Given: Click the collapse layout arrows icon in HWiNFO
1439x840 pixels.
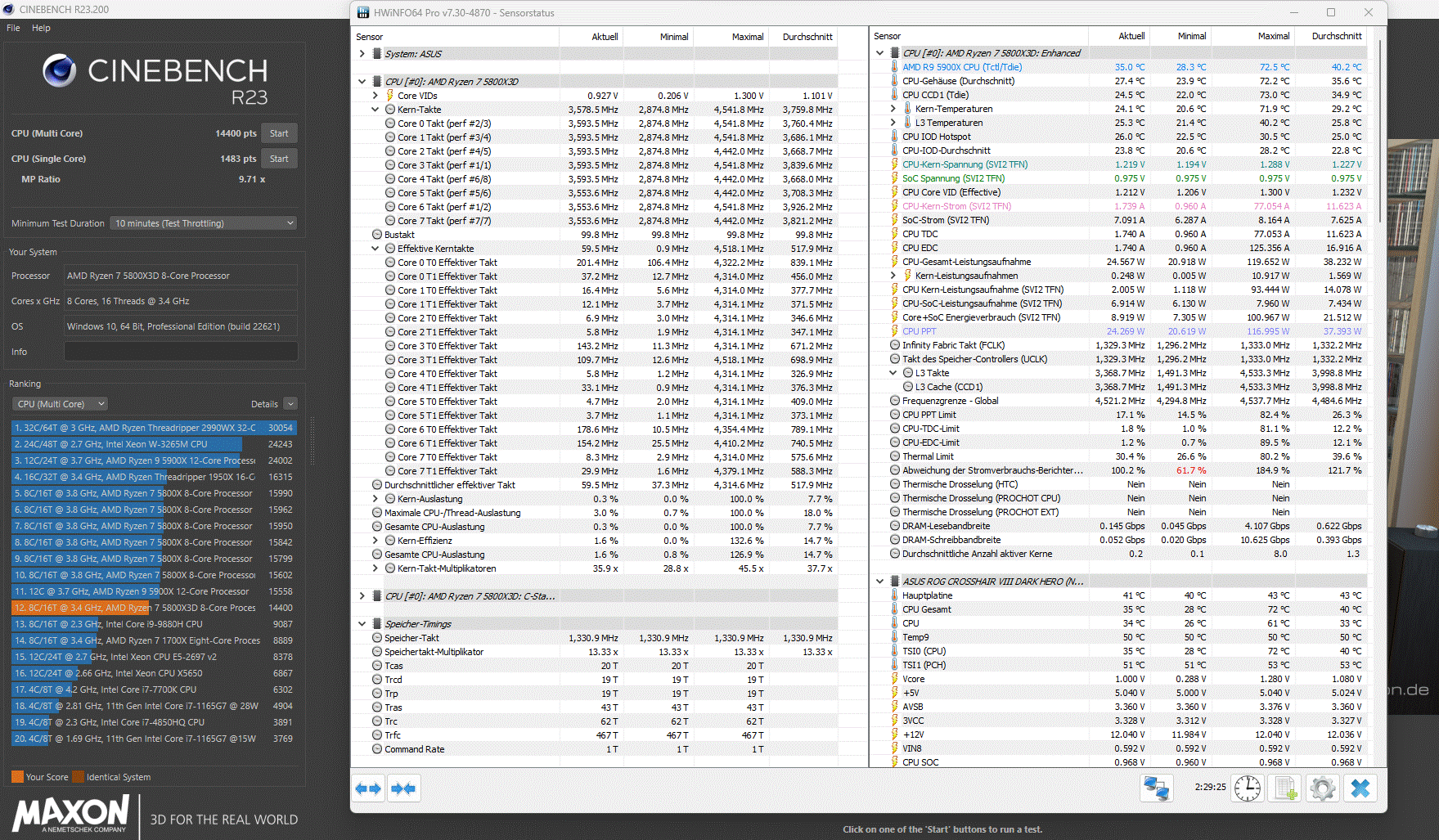Looking at the screenshot, I should pyautogui.click(x=403, y=788).
